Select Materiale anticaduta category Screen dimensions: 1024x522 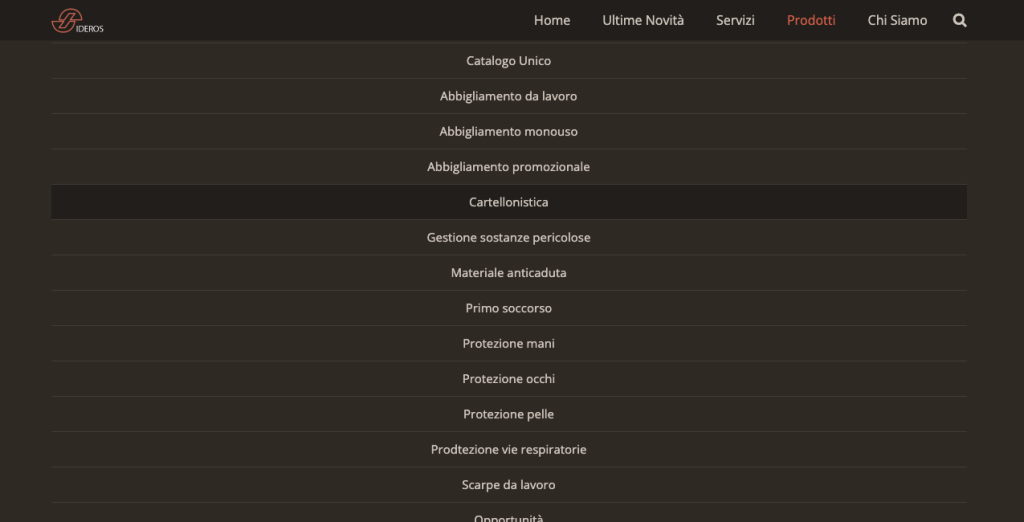[x=509, y=272]
